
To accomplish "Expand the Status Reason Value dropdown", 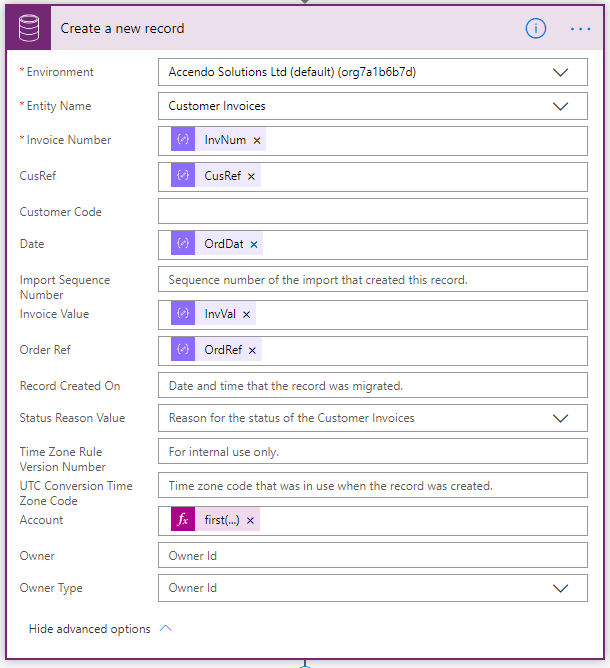I will (x=561, y=418).
